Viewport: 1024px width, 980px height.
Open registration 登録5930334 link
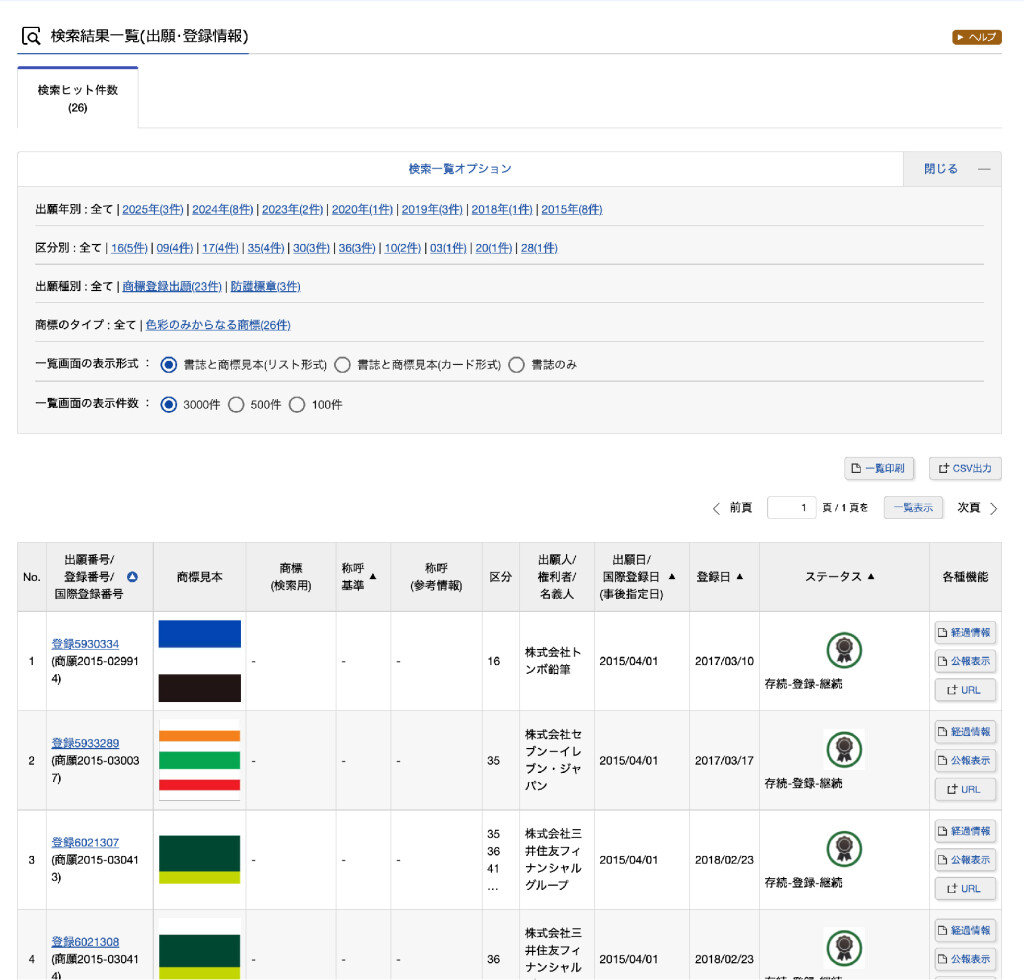tap(85, 644)
